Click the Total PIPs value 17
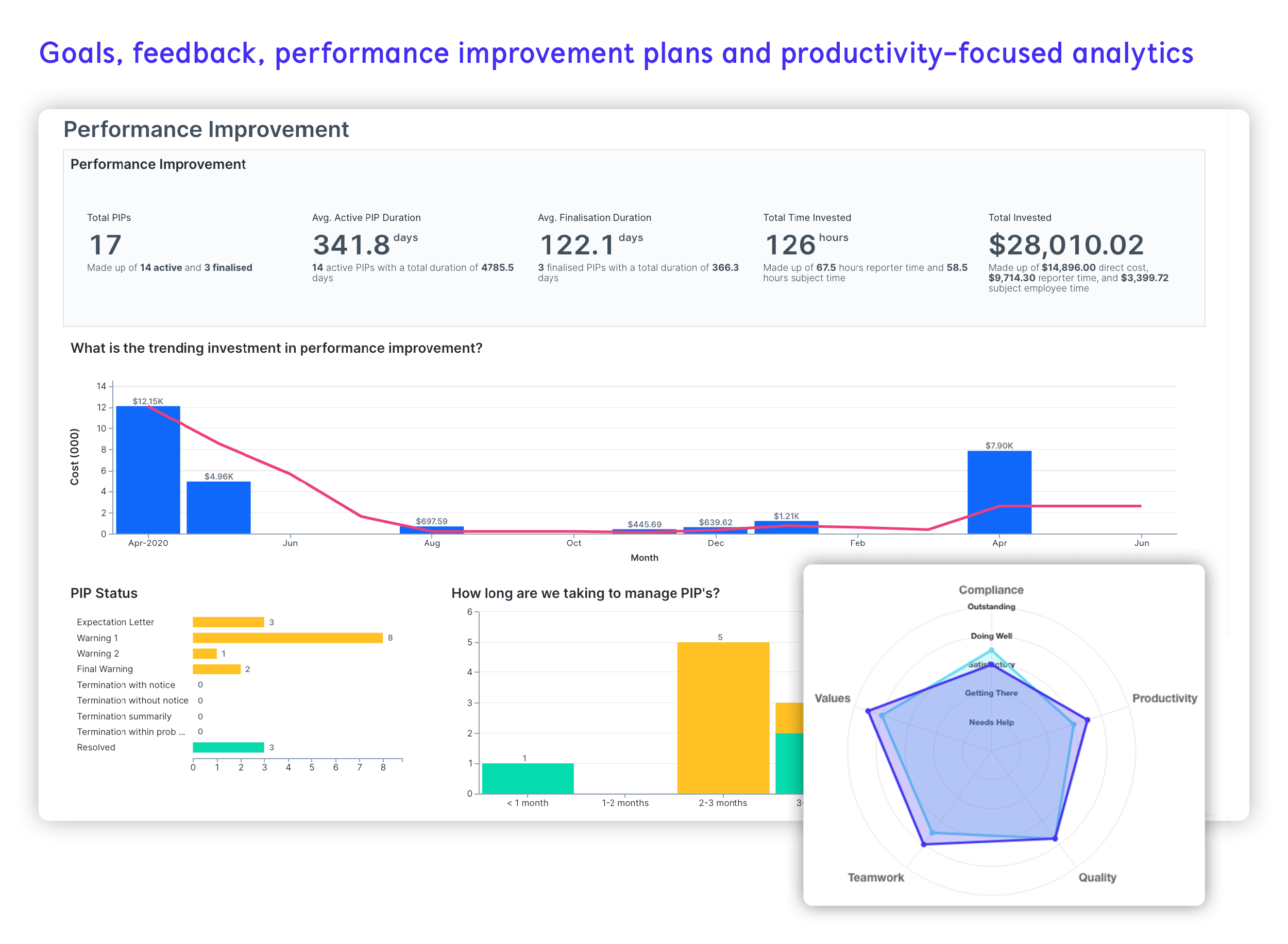The image size is (1288, 944). click(x=105, y=245)
